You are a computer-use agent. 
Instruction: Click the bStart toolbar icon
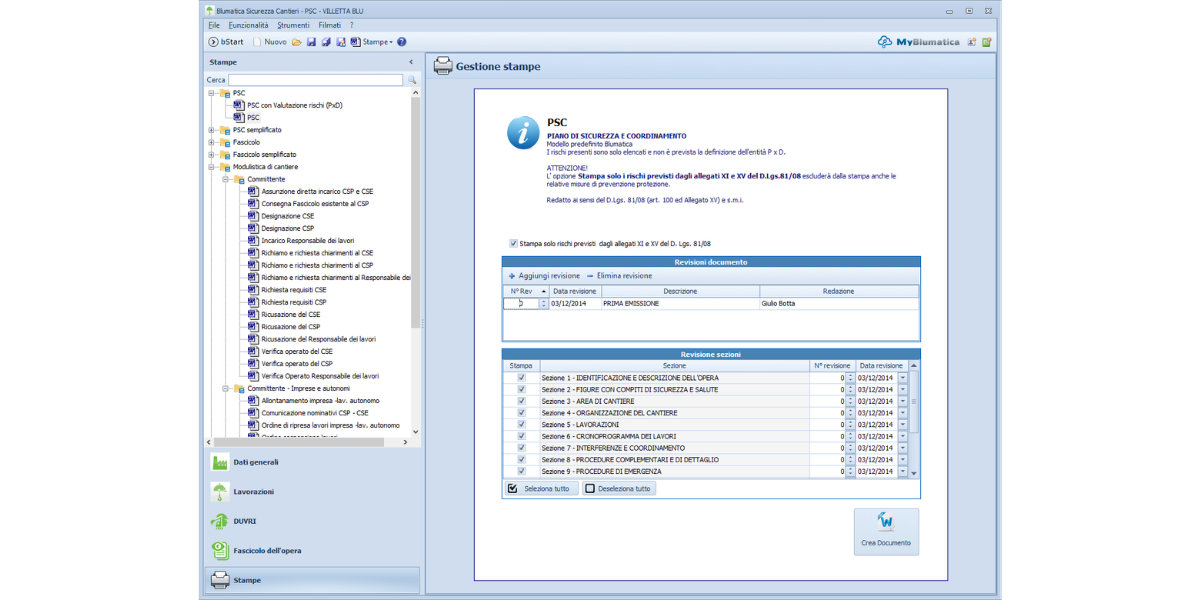(x=214, y=42)
